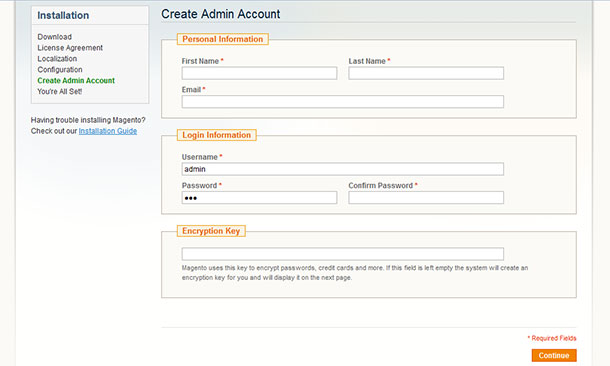Select License Agreement step in sidebar
The image size is (610, 366).
70,47
